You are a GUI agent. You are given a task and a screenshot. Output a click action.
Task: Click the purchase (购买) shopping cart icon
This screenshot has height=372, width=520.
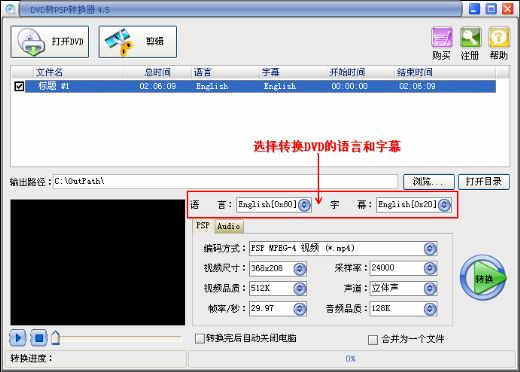(x=442, y=37)
